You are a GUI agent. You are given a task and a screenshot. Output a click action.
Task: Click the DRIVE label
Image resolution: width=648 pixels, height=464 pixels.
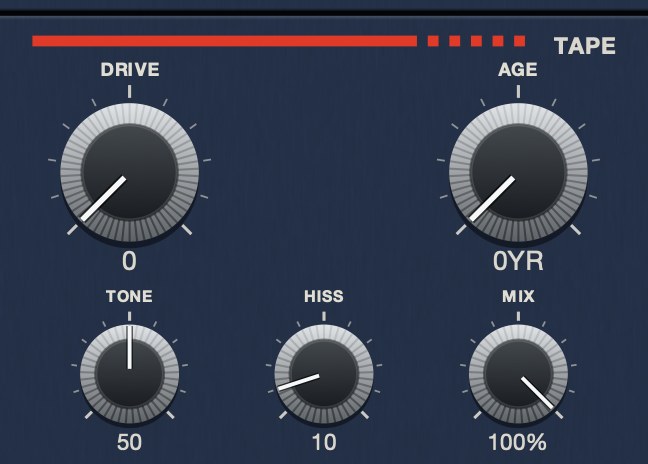(130, 69)
